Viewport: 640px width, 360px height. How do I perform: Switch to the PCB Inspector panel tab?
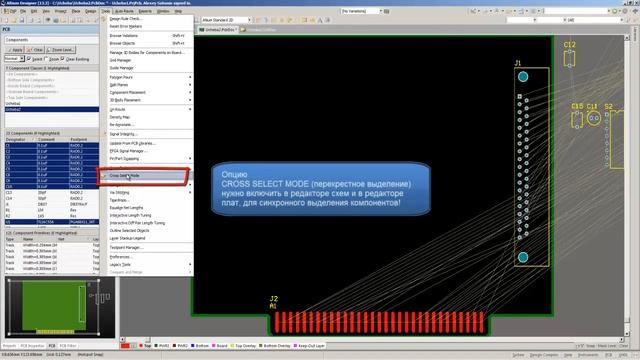pos(32,346)
